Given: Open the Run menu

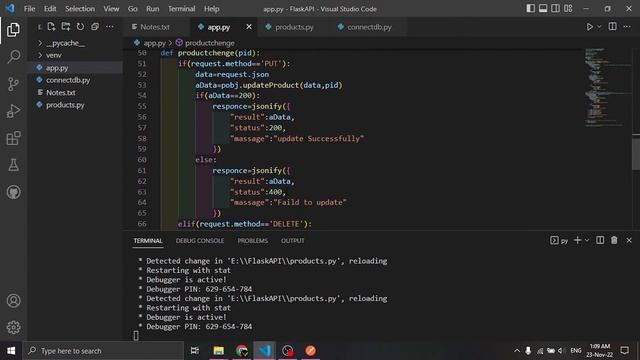Looking at the screenshot, I should click(x=153, y=9).
